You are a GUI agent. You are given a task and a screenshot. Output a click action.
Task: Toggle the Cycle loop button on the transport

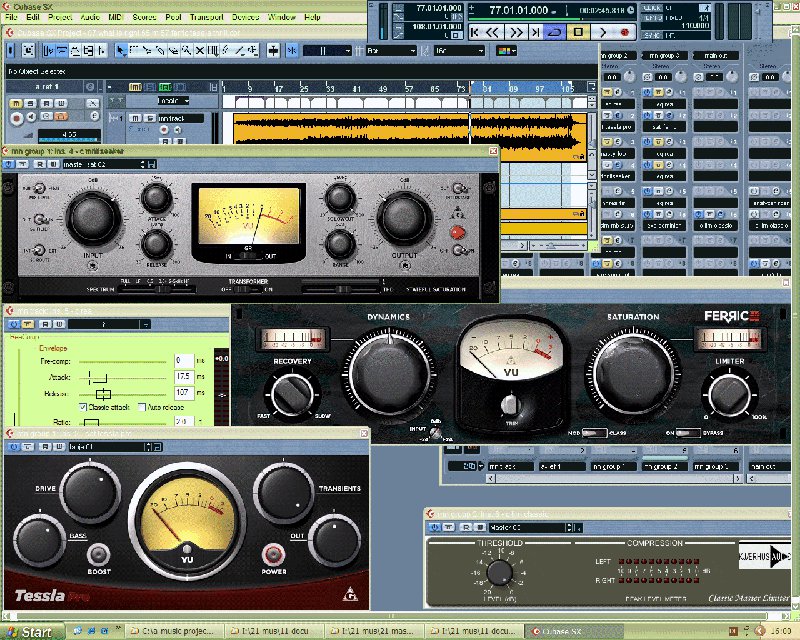click(x=554, y=32)
